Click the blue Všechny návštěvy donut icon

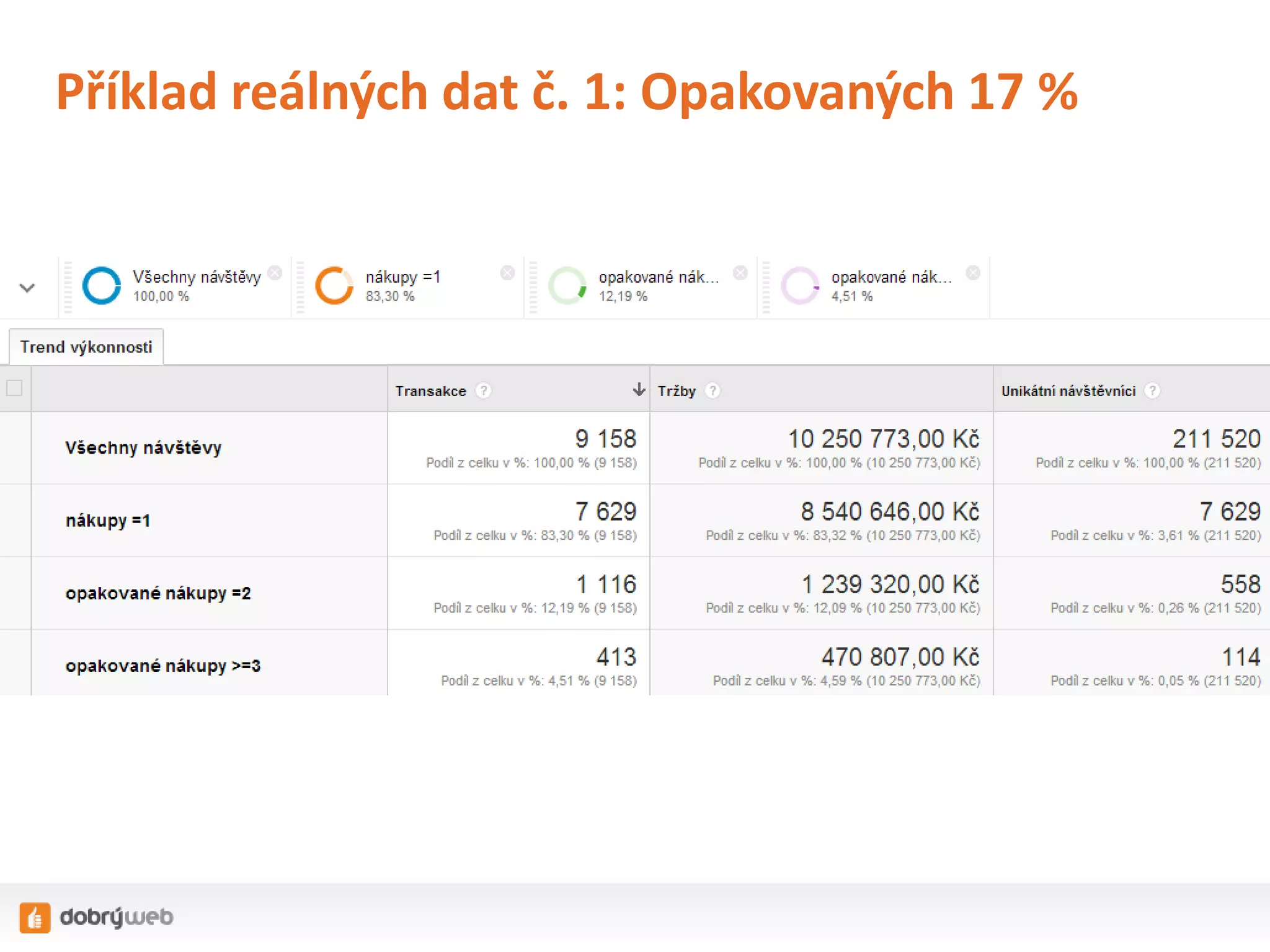tap(102, 285)
